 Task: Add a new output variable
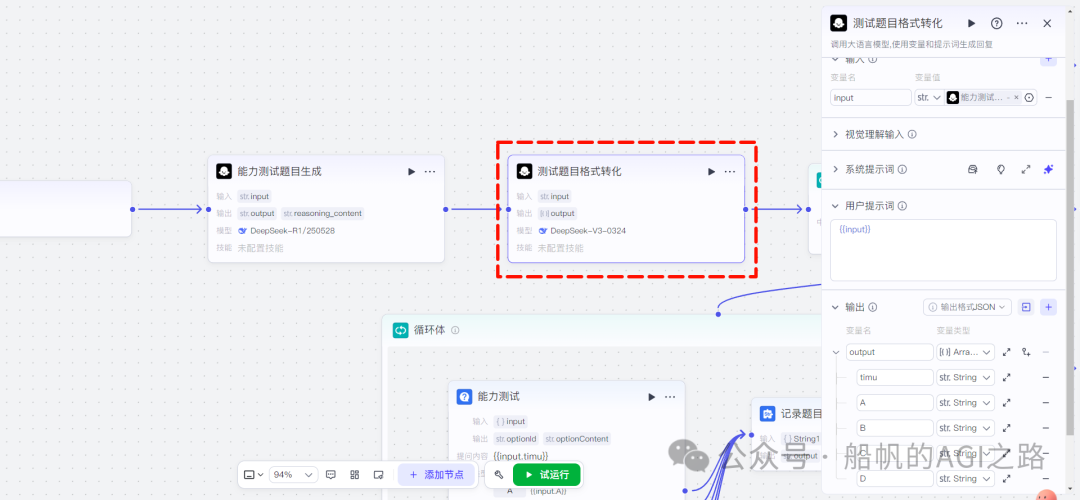coord(1048,307)
